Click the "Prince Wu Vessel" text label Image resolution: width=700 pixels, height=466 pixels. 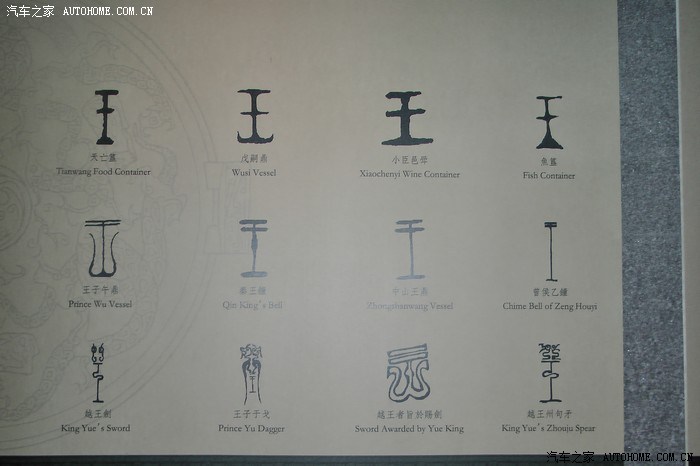[x=100, y=304]
